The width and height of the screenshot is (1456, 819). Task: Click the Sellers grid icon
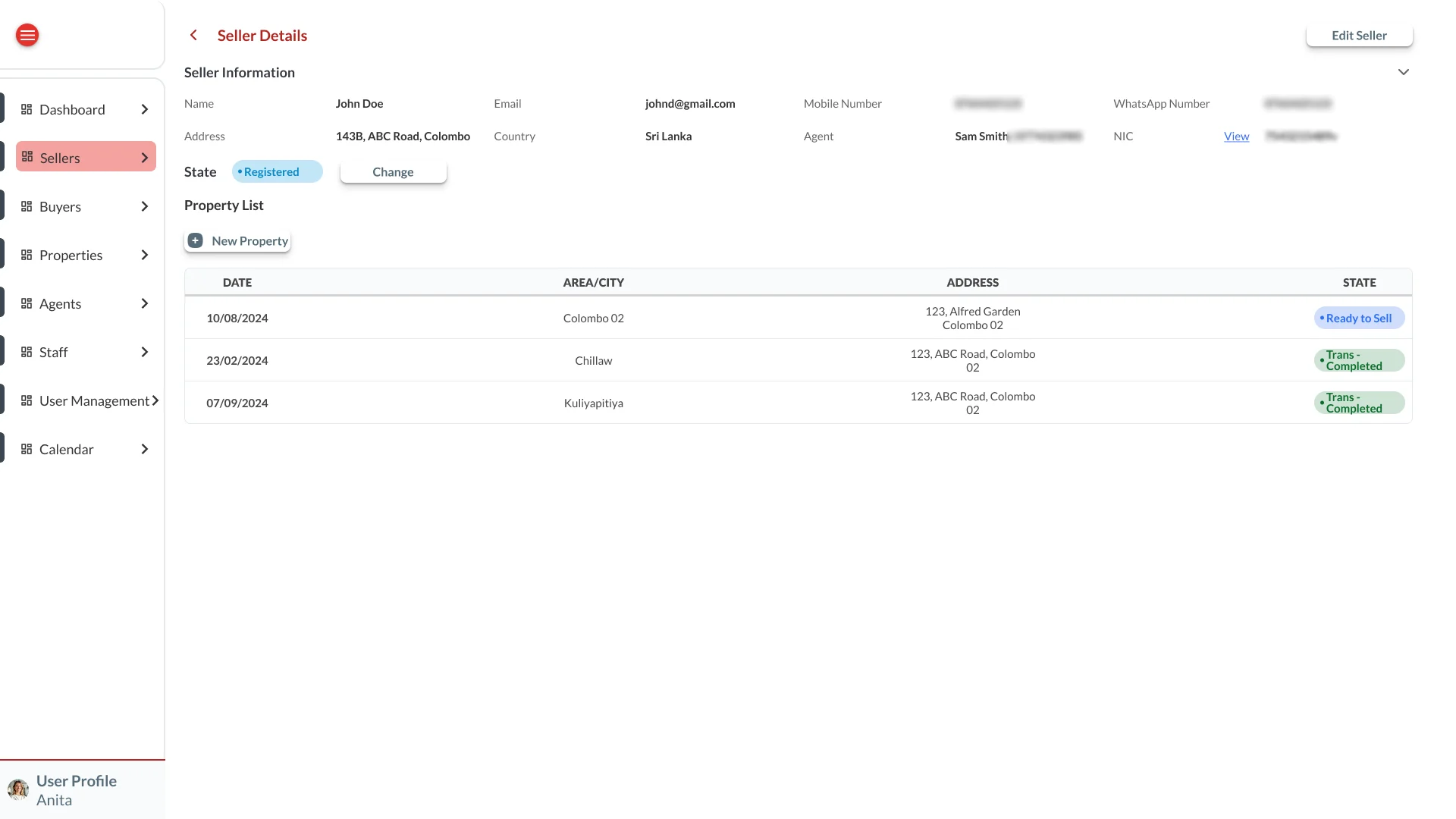[x=27, y=157]
